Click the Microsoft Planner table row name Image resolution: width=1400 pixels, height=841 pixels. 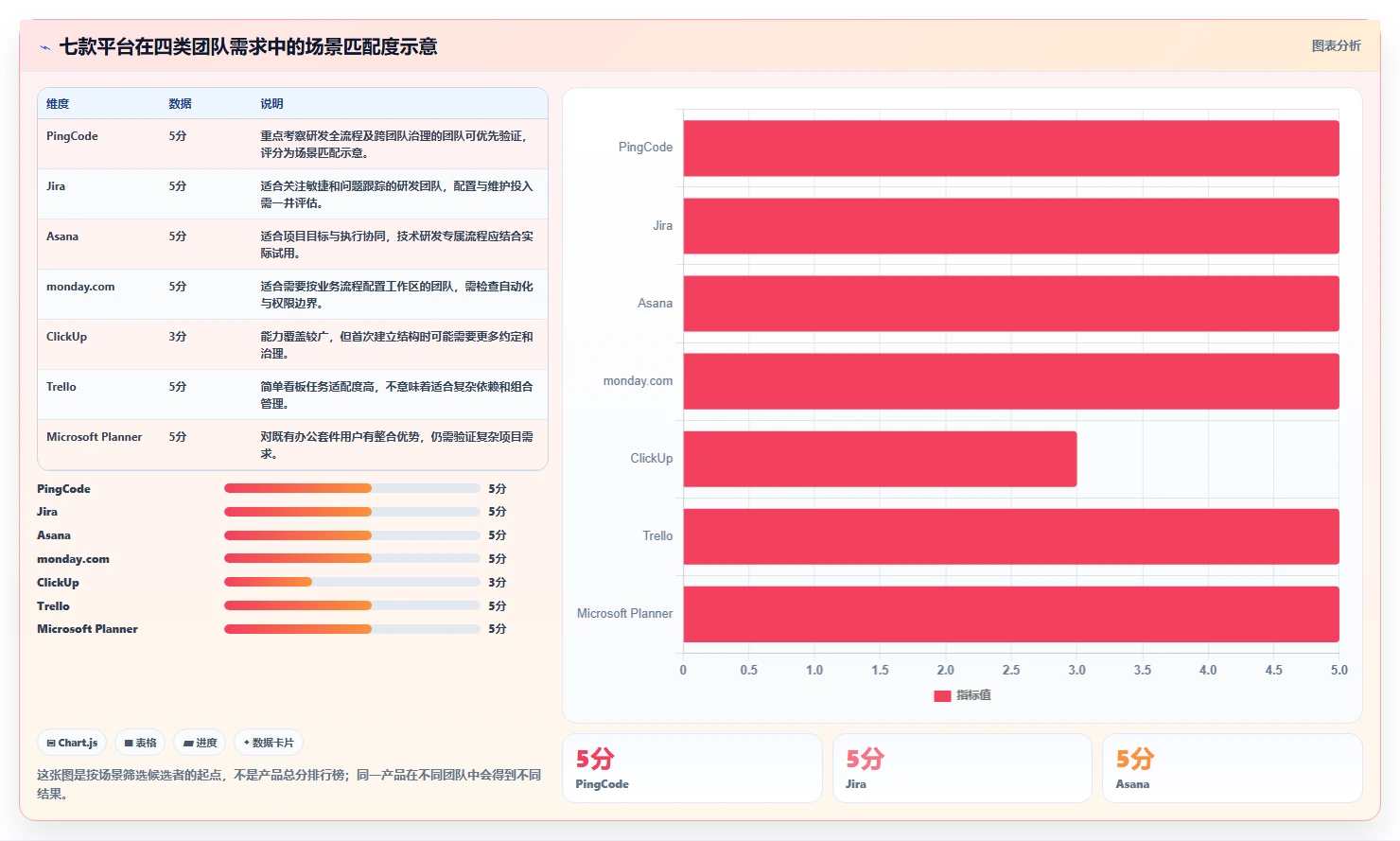point(94,437)
